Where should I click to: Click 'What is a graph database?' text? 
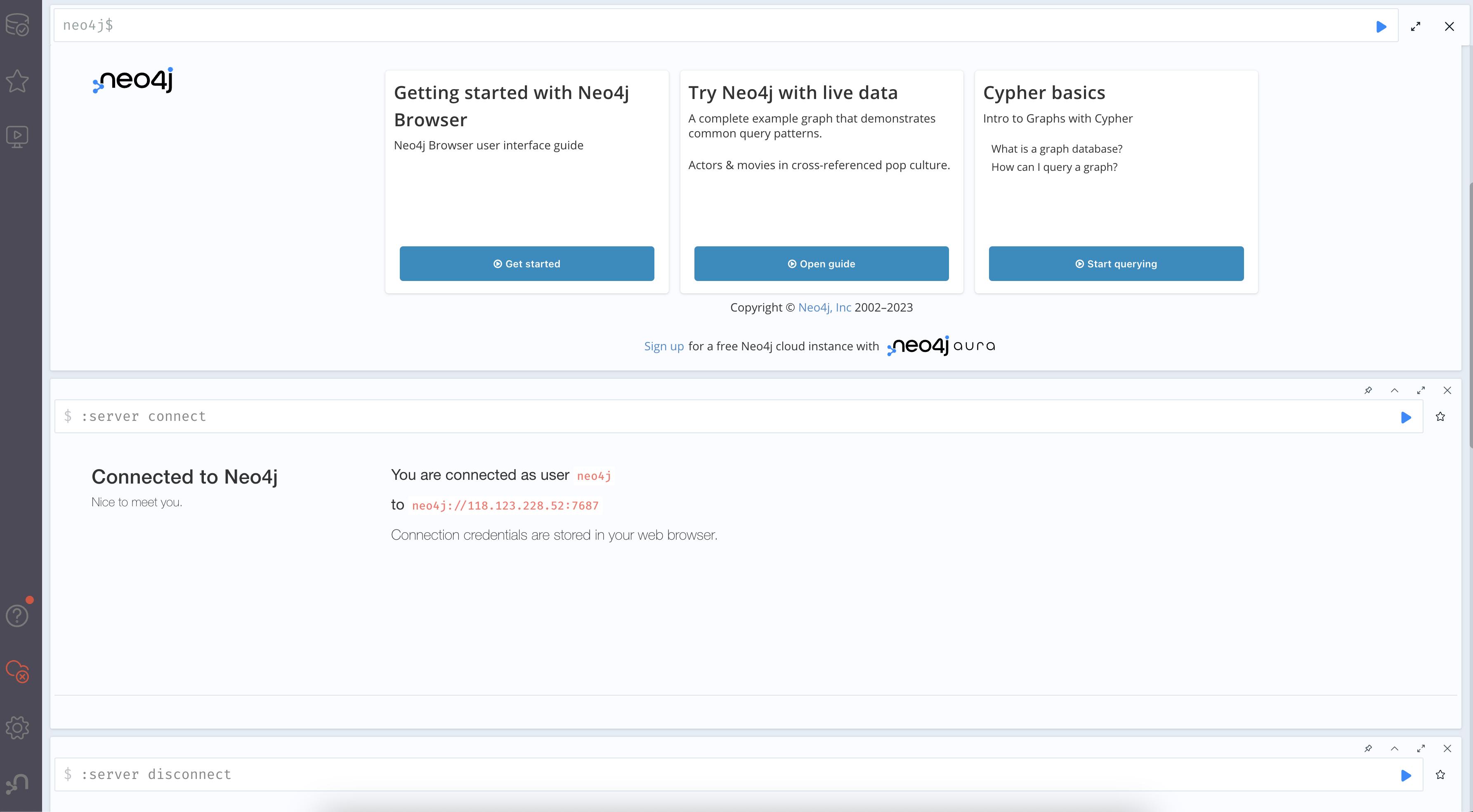pyautogui.click(x=1057, y=149)
